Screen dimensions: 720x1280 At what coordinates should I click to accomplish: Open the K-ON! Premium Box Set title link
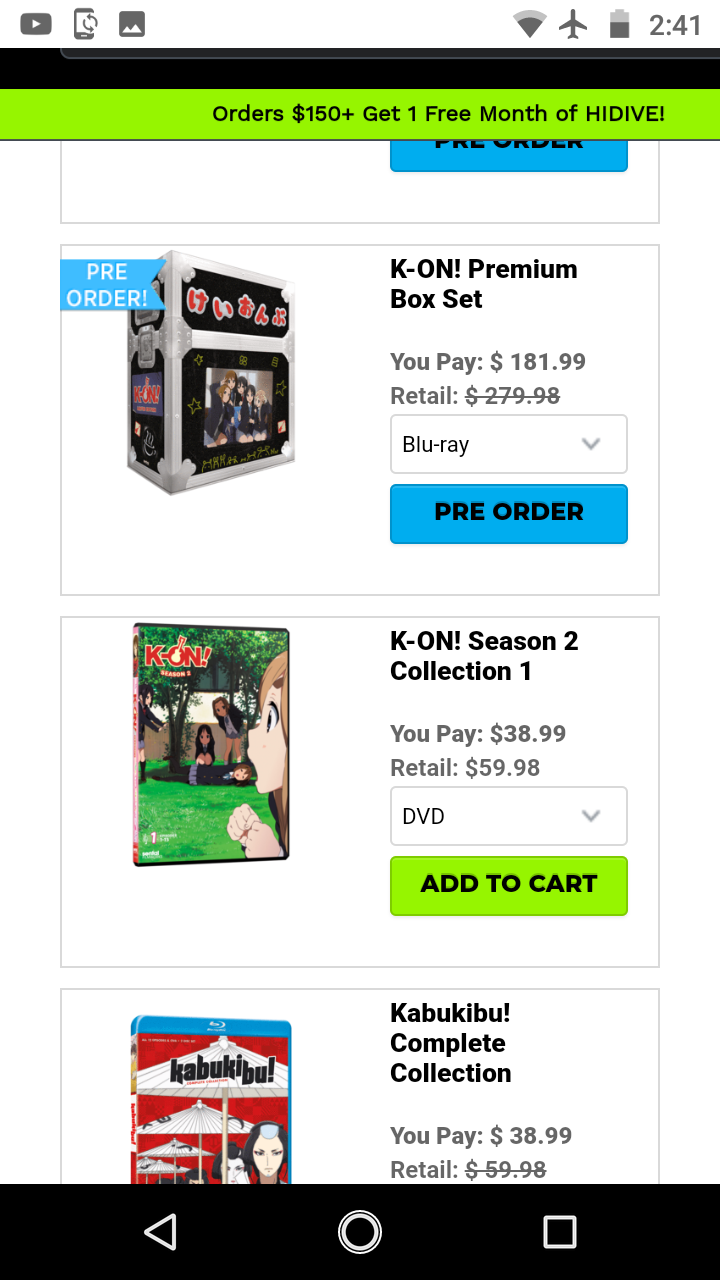coord(484,284)
